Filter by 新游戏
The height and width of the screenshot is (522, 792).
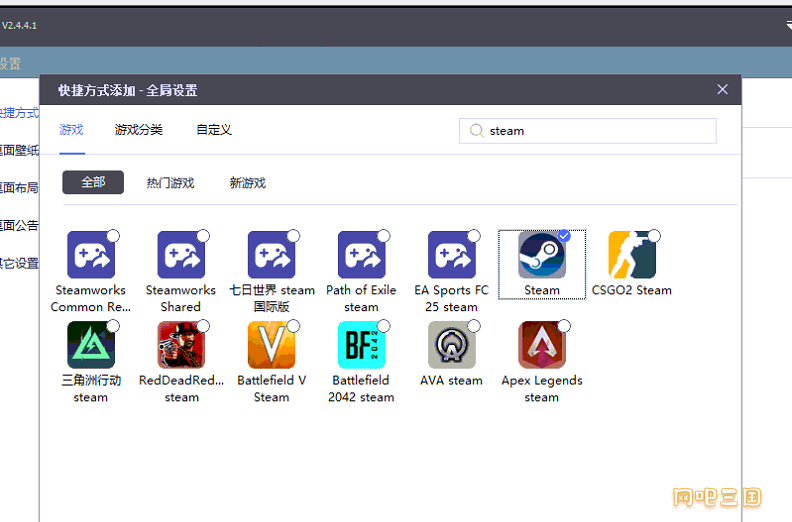coord(248,183)
